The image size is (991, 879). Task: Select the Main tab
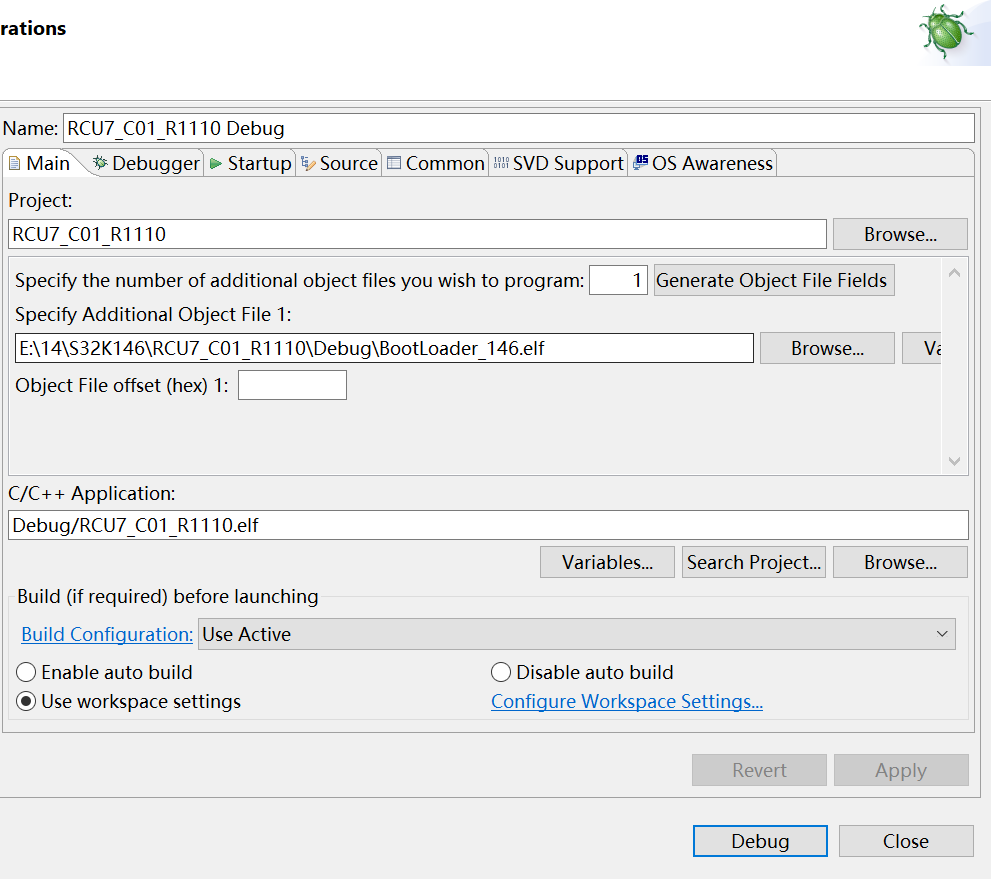coord(40,163)
